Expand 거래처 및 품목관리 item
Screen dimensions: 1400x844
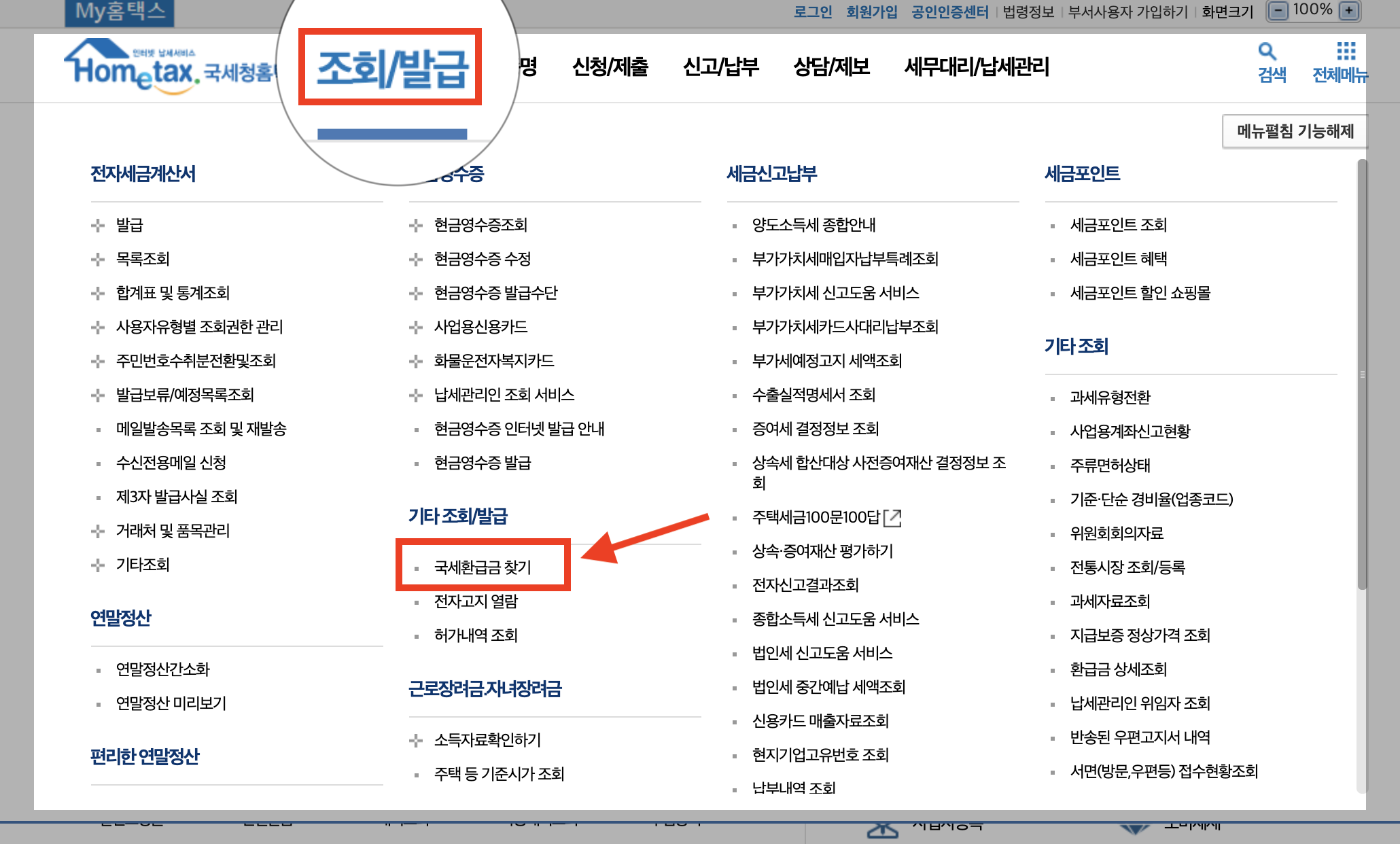[98, 531]
